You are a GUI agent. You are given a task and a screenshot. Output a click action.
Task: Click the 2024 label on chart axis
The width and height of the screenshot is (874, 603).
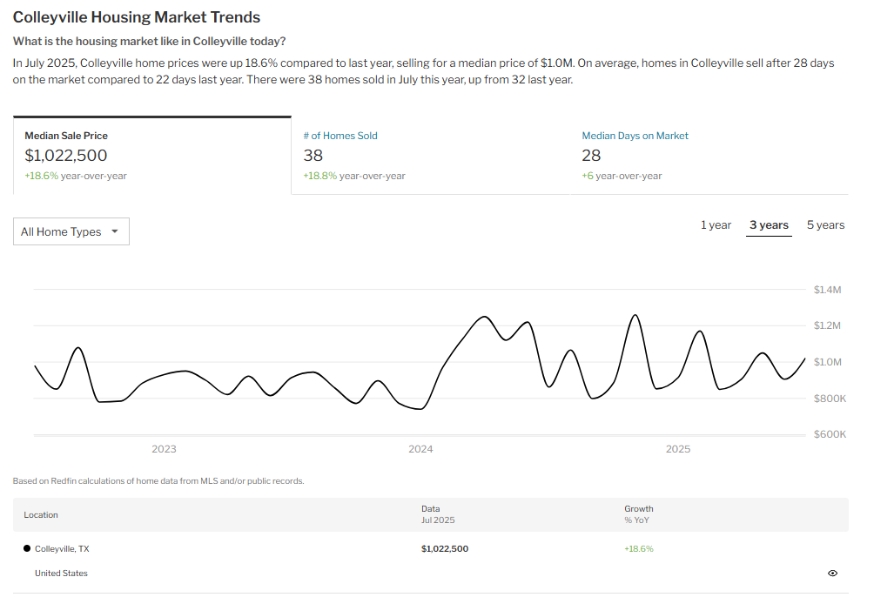(x=421, y=450)
